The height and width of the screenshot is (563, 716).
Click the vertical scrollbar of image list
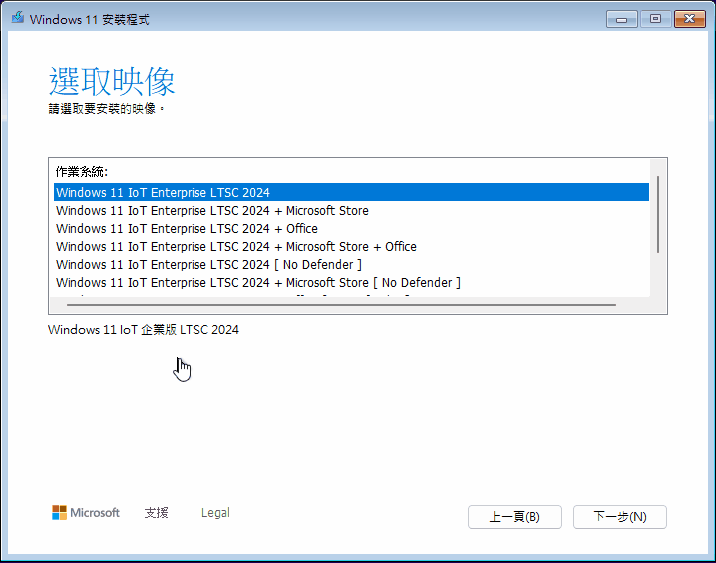(658, 214)
